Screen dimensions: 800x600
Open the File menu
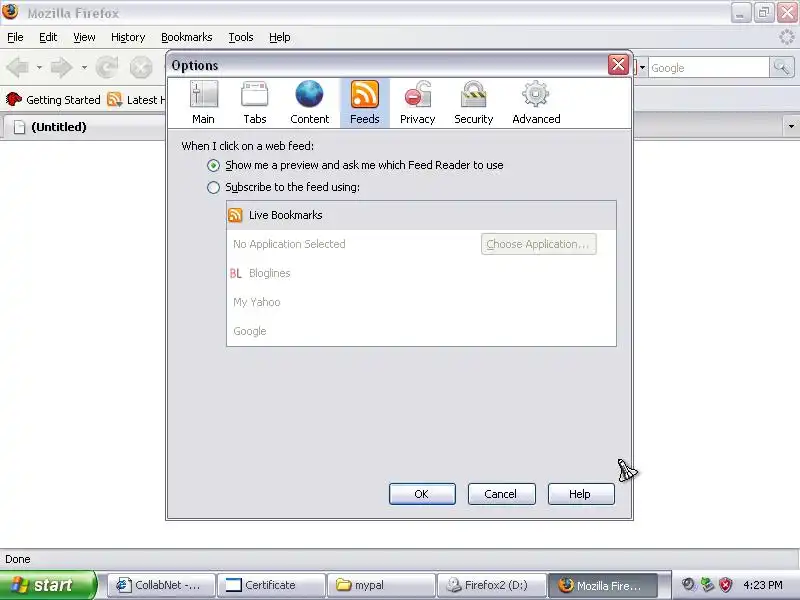point(15,37)
